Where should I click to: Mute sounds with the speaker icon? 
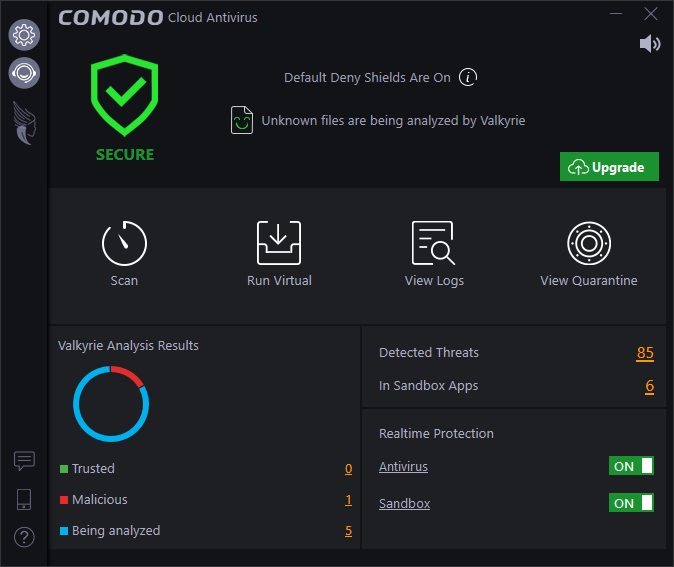650,44
